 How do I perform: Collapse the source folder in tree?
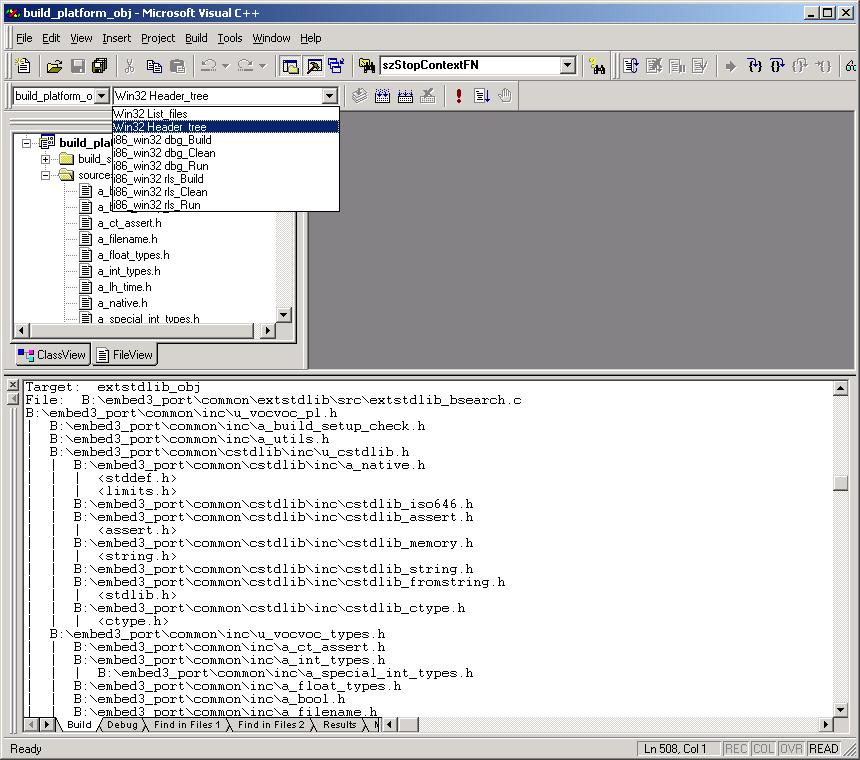pyautogui.click(x=46, y=175)
